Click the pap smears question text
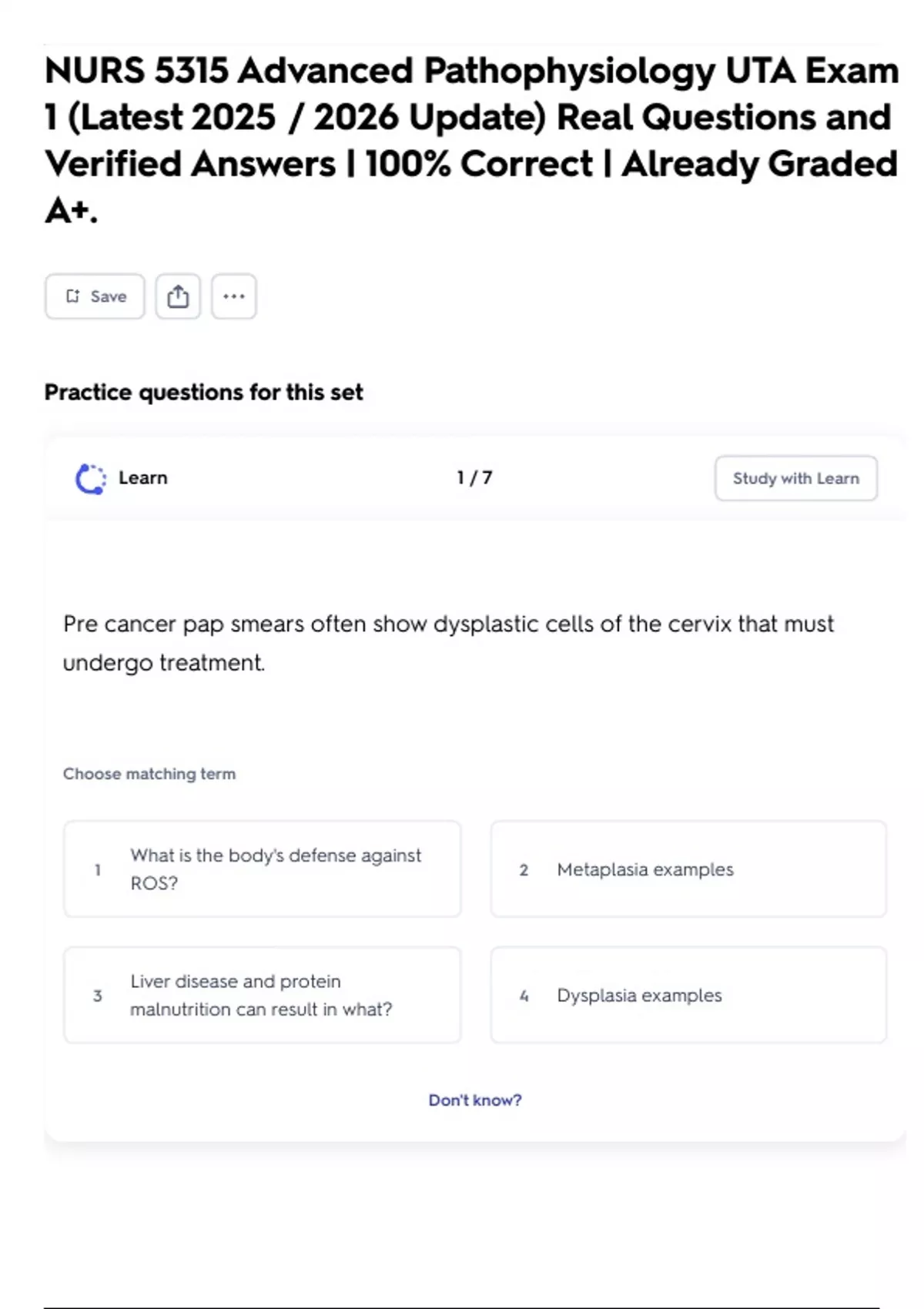This screenshot has width=924, height=1309. (x=448, y=643)
